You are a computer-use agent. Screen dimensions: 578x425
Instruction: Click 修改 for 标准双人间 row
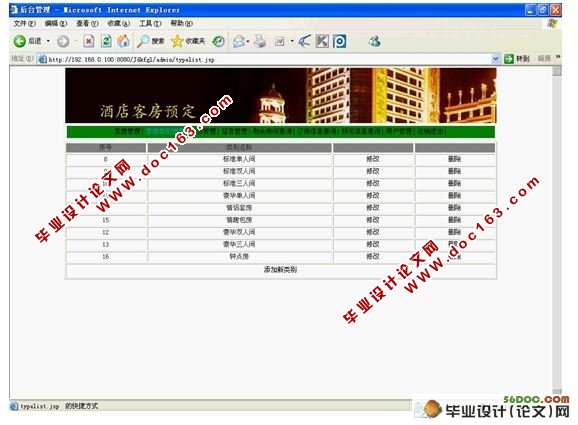point(373,171)
